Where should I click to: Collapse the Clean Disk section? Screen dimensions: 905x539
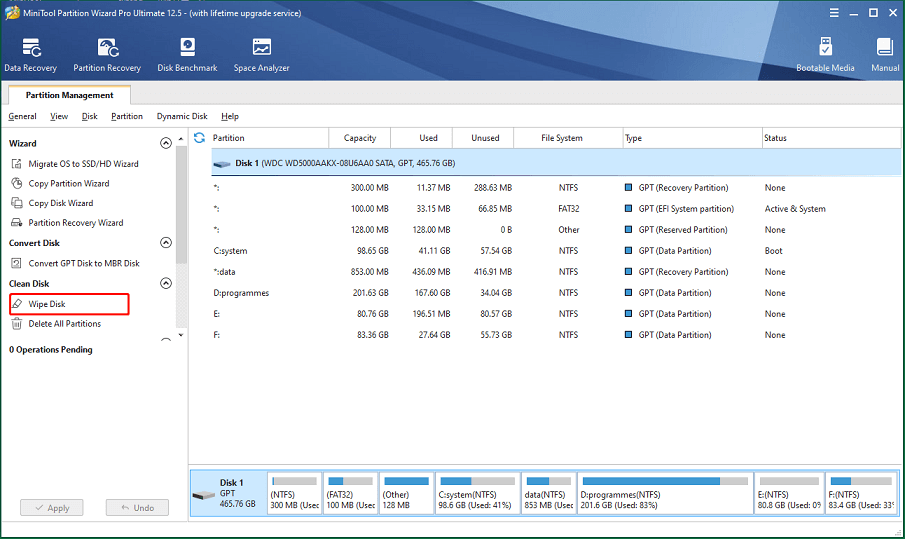pyautogui.click(x=166, y=283)
